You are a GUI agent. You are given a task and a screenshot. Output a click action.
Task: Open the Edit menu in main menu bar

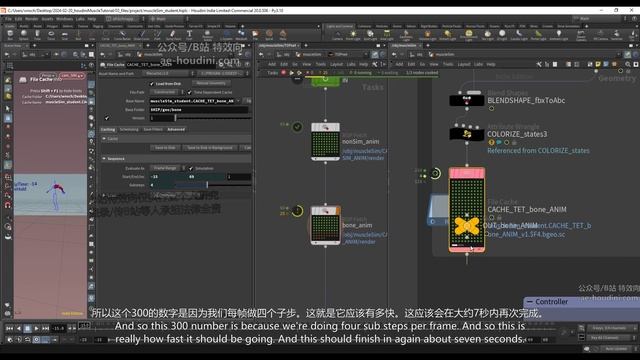[x=18, y=19]
